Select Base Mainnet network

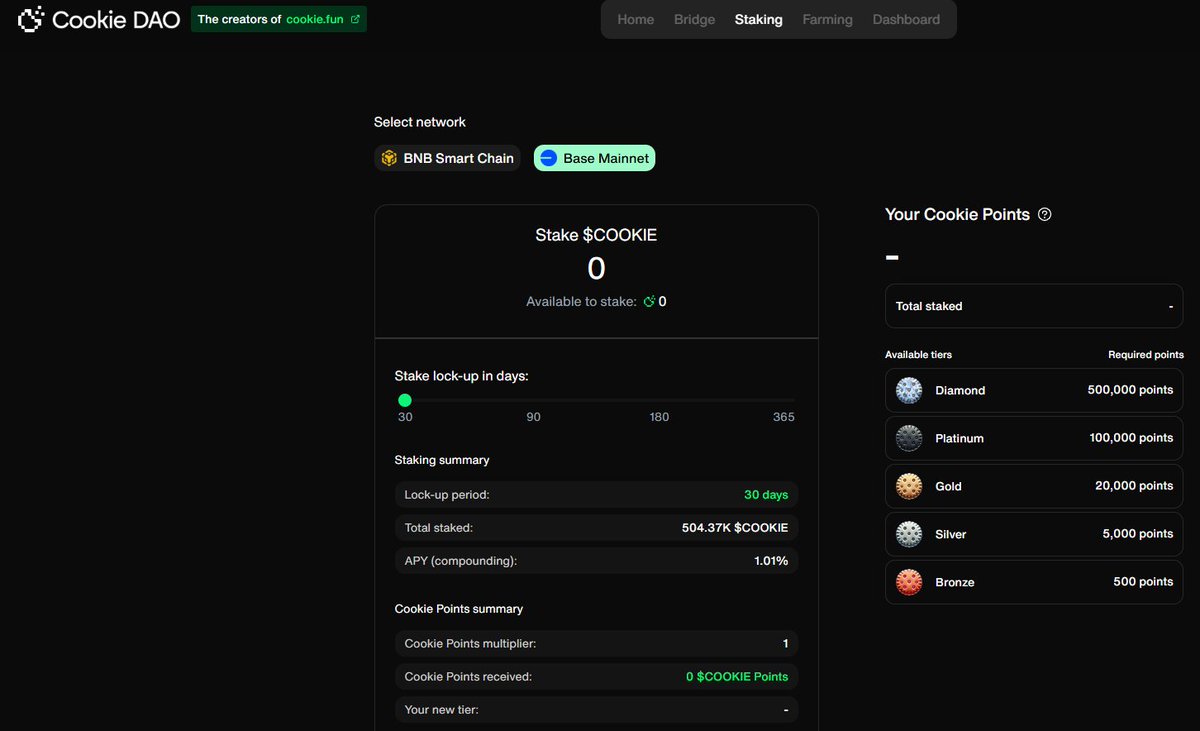click(x=595, y=158)
